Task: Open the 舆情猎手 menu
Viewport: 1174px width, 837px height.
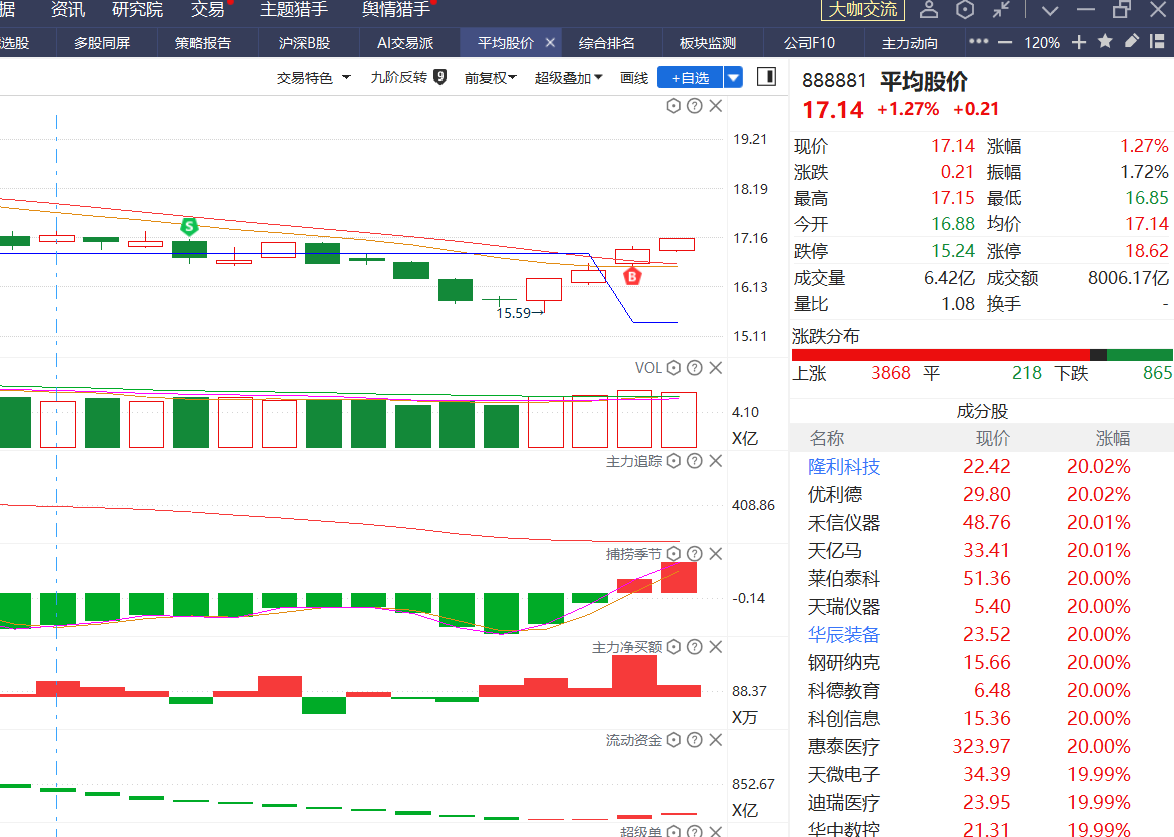Action: [396, 10]
